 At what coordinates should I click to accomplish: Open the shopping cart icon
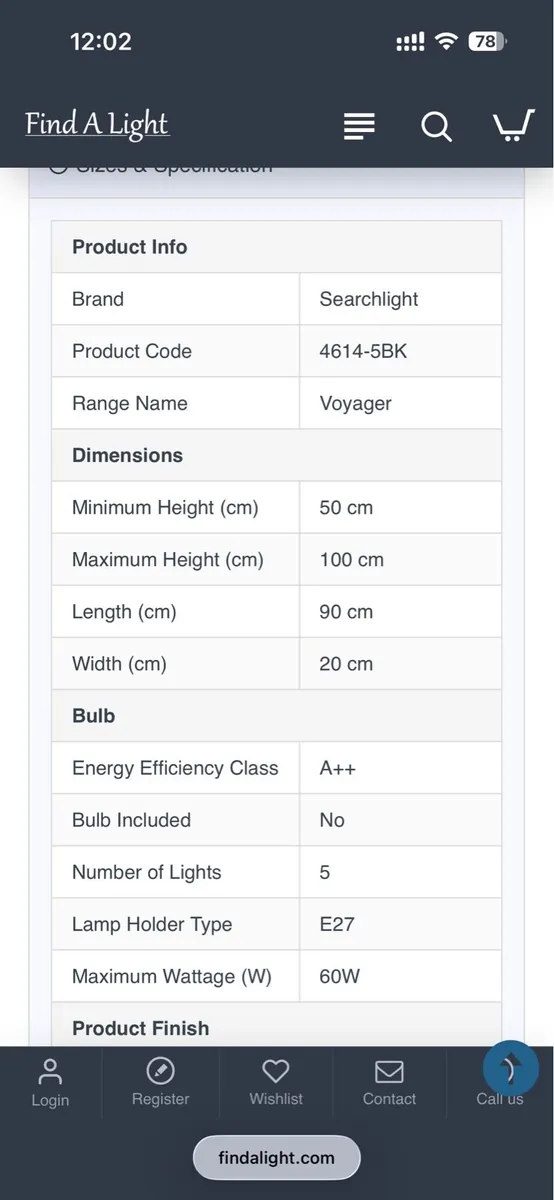pyautogui.click(x=513, y=126)
